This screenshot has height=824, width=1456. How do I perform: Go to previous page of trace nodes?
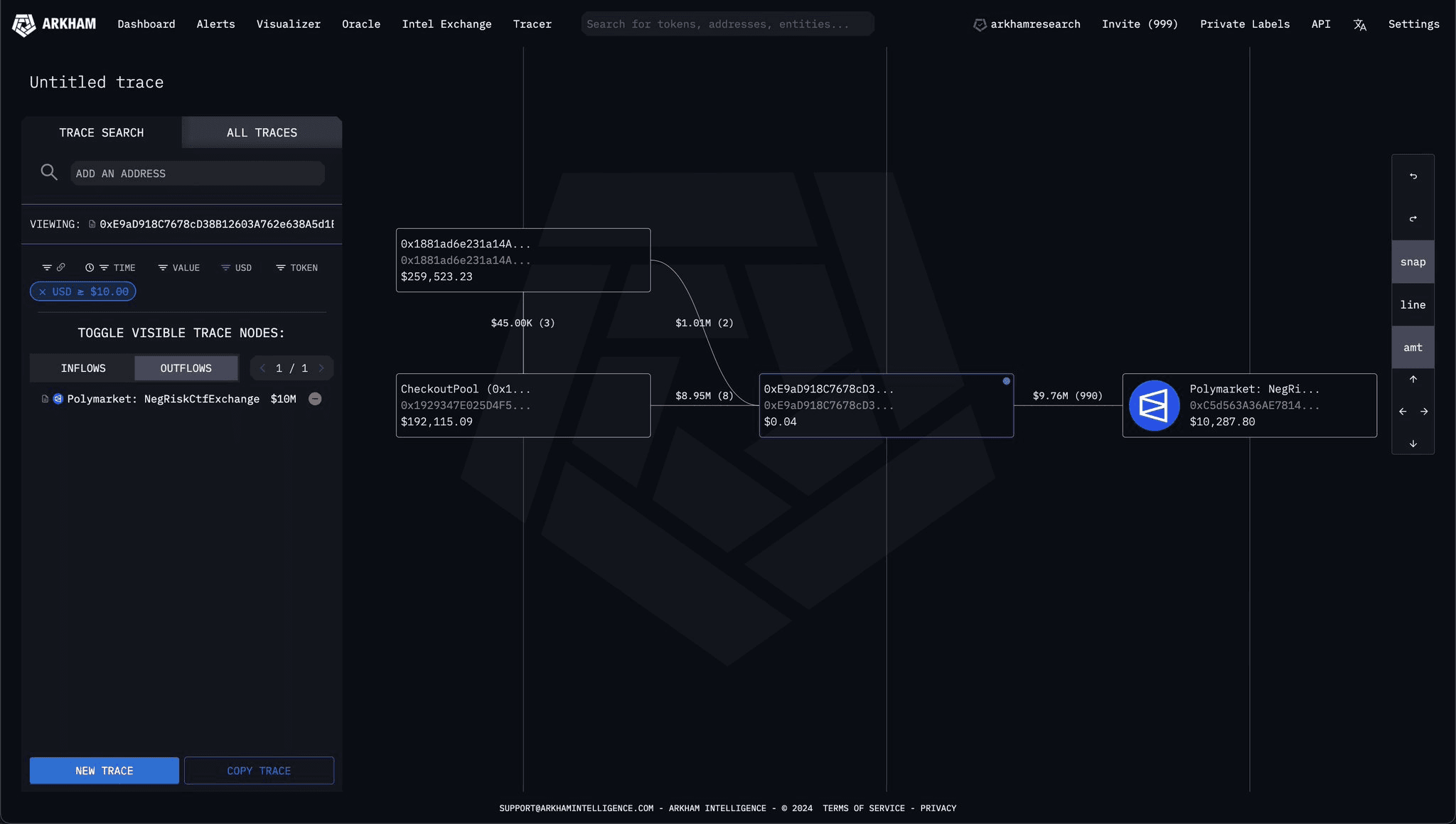point(262,368)
